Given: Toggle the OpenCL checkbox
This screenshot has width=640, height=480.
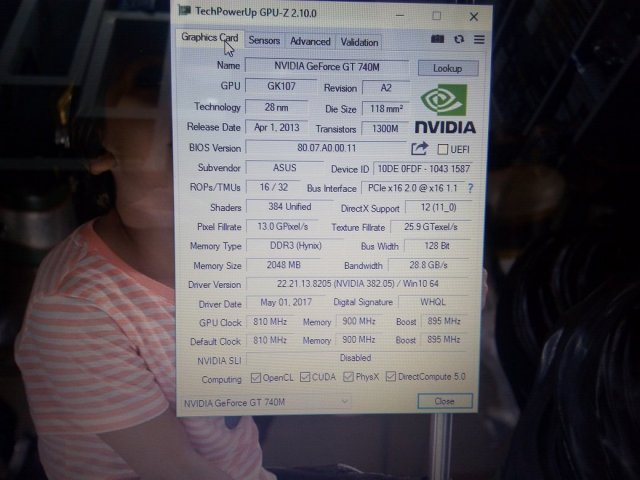Looking at the screenshot, I should (255, 378).
